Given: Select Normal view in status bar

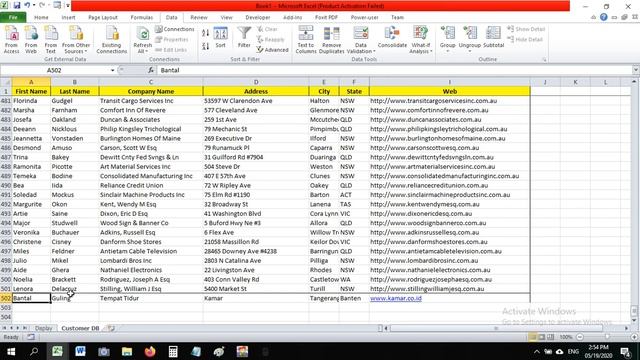Looking at the screenshot, I should [x=533, y=337].
